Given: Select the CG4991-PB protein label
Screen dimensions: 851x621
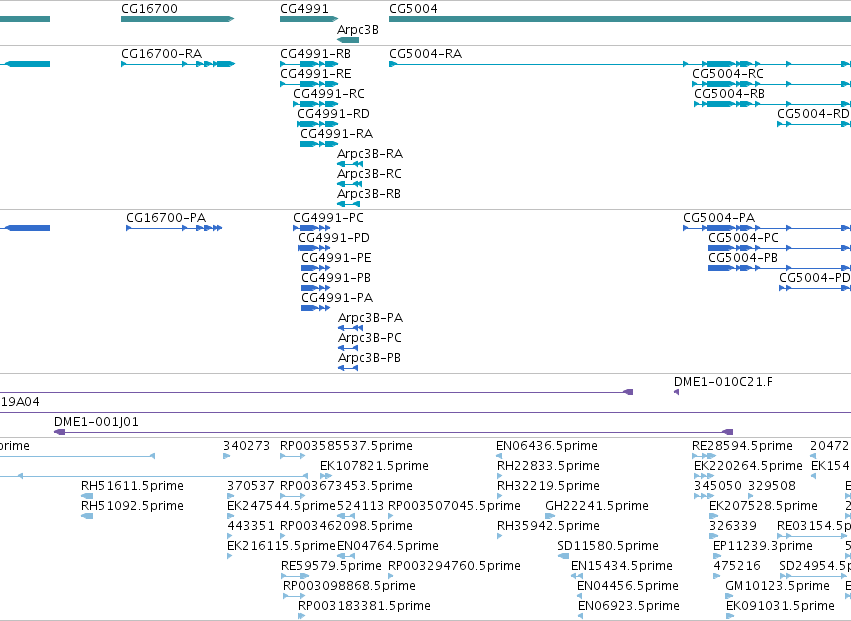Looking at the screenshot, I should (x=336, y=278).
